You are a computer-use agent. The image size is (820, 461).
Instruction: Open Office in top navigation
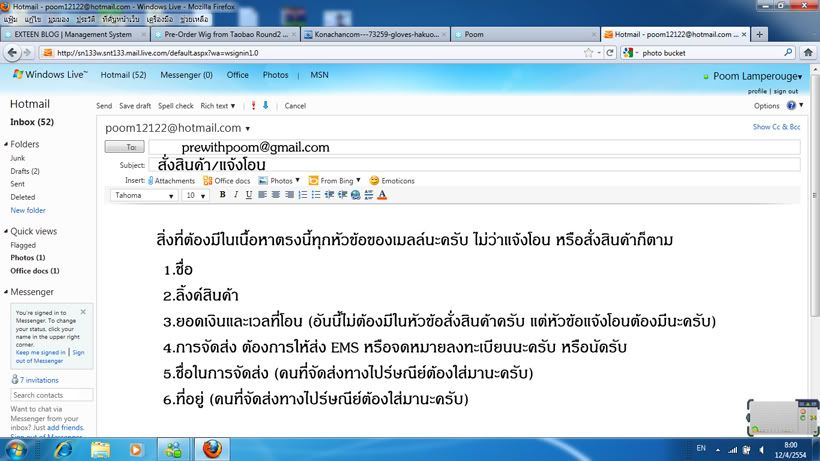pyautogui.click(x=237, y=75)
